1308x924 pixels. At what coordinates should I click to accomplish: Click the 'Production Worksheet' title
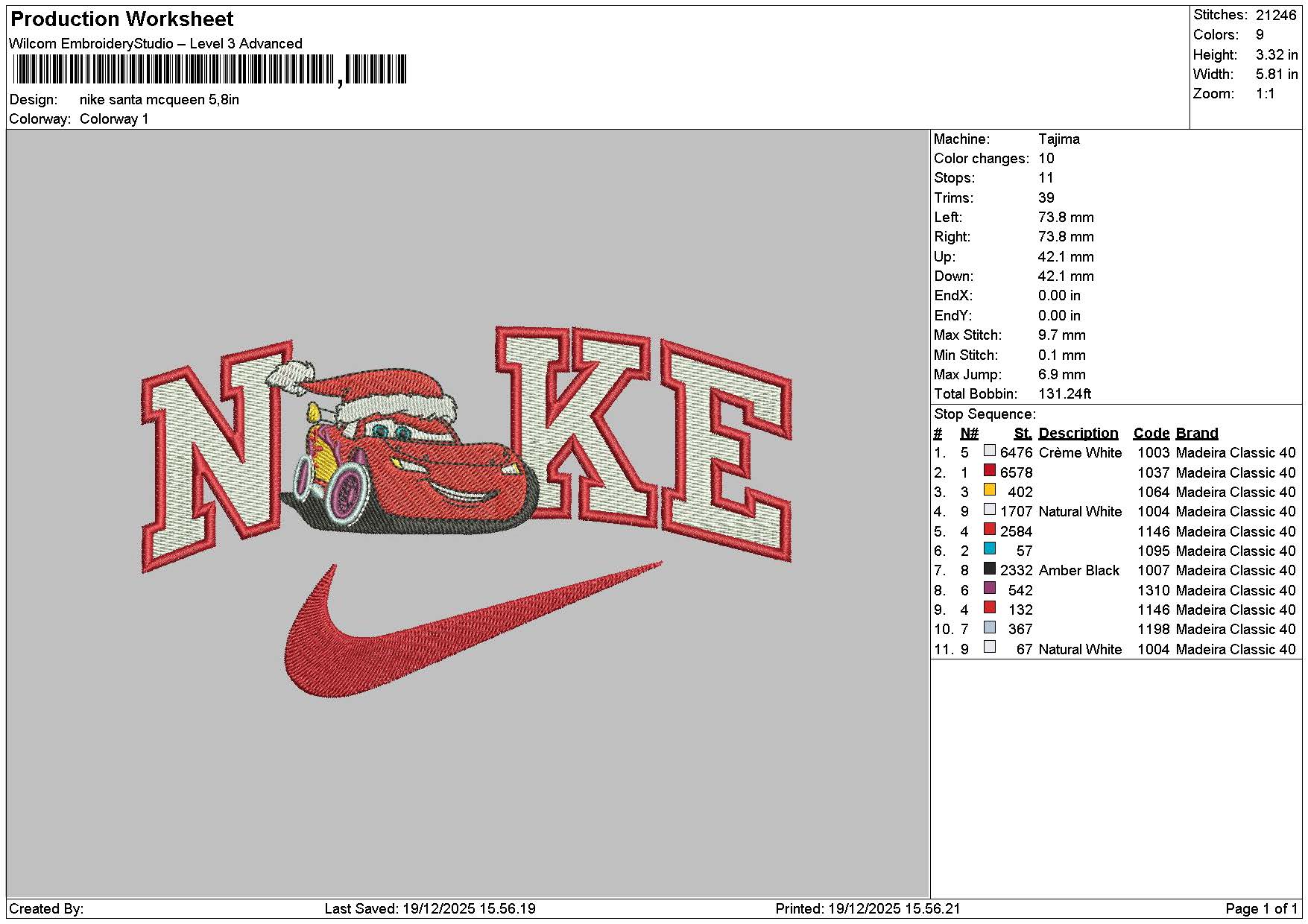(121, 19)
